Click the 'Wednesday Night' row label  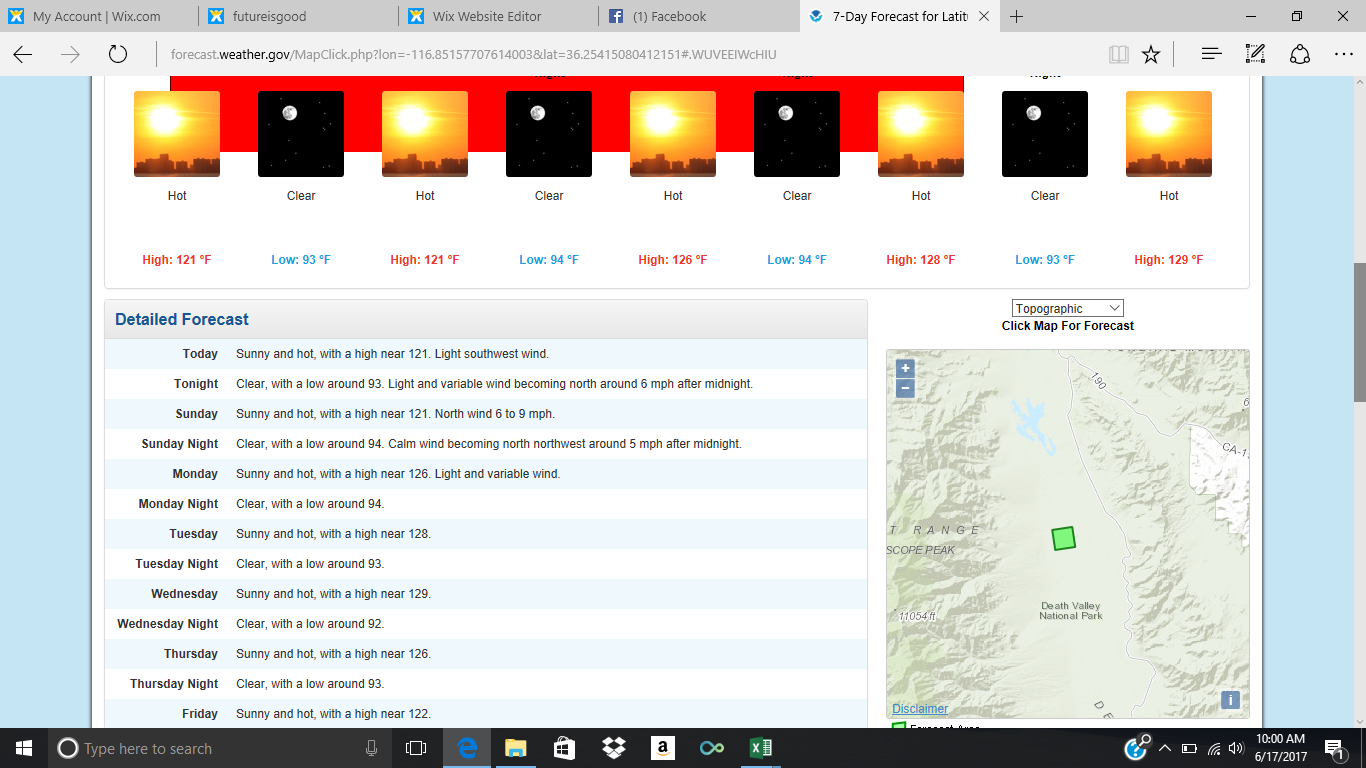tap(168, 624)
